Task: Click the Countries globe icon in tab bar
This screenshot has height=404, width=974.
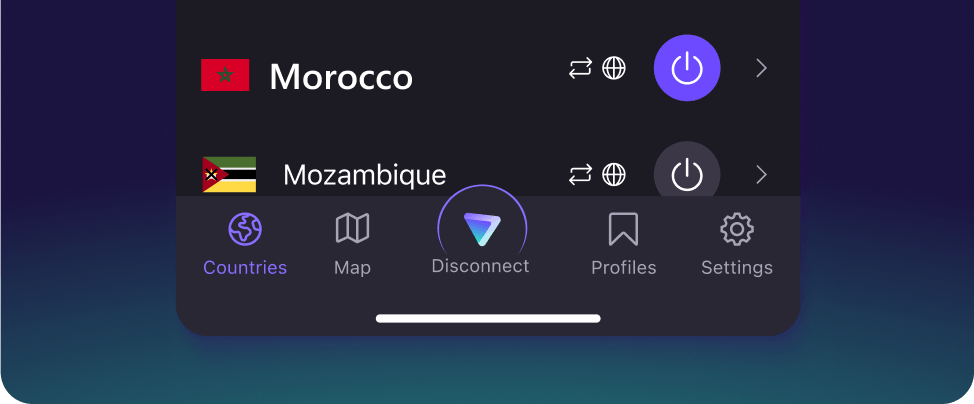Action: tap(245, 229)
